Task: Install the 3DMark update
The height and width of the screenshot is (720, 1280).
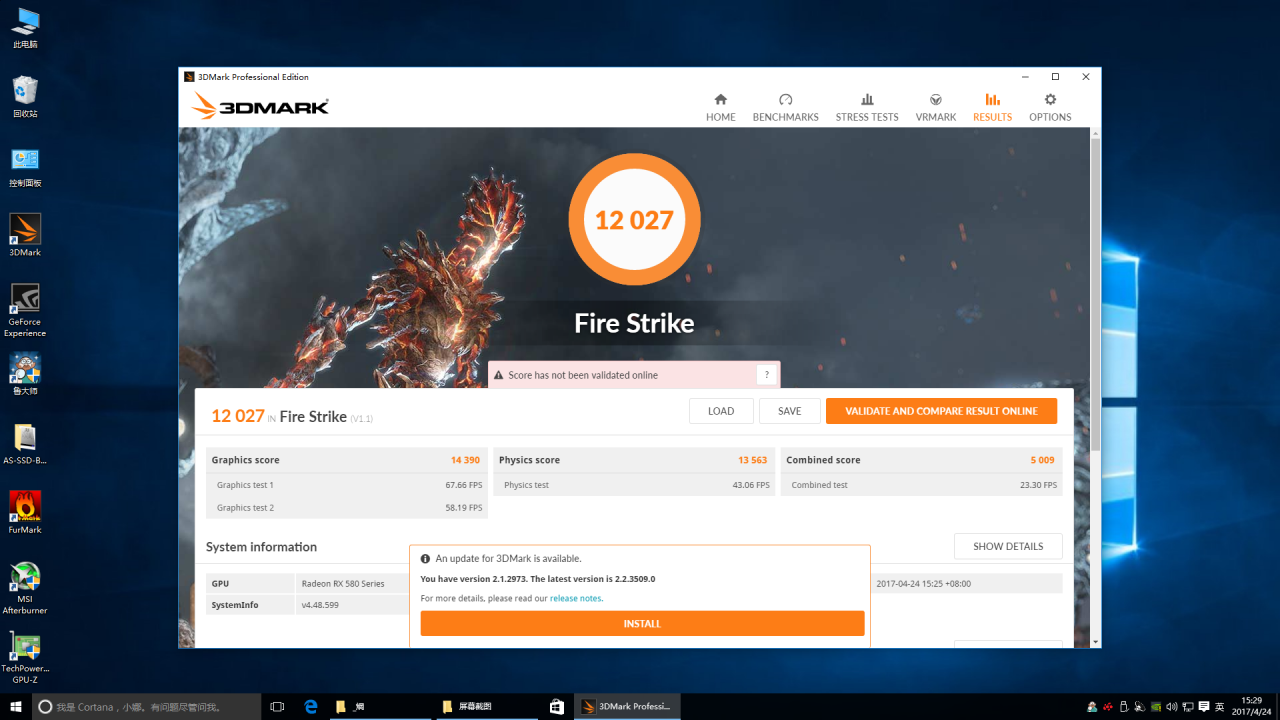Action: [x=642, y=624]
